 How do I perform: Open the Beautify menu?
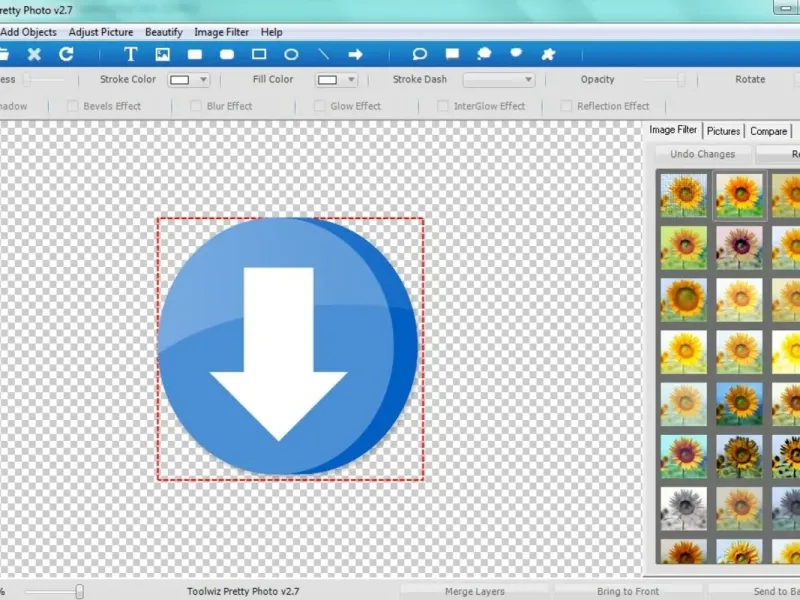tap(164, 32)
